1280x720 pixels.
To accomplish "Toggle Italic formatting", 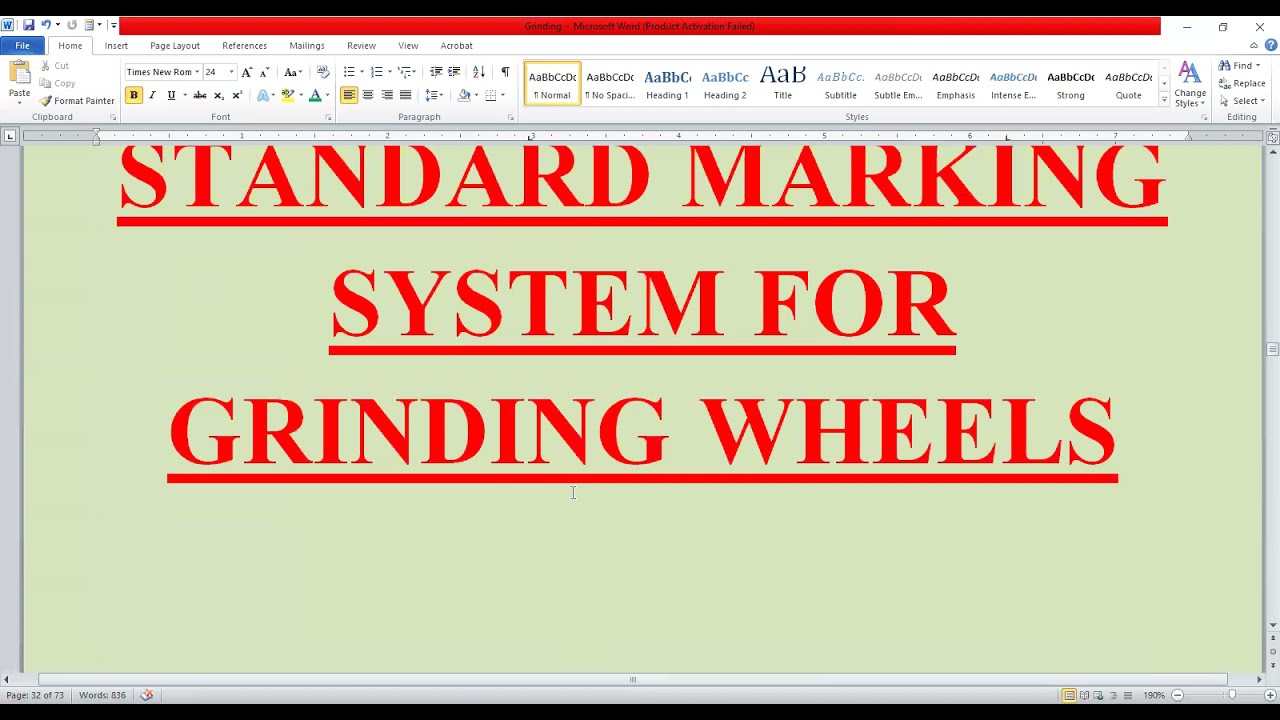I will click(152, 95).
